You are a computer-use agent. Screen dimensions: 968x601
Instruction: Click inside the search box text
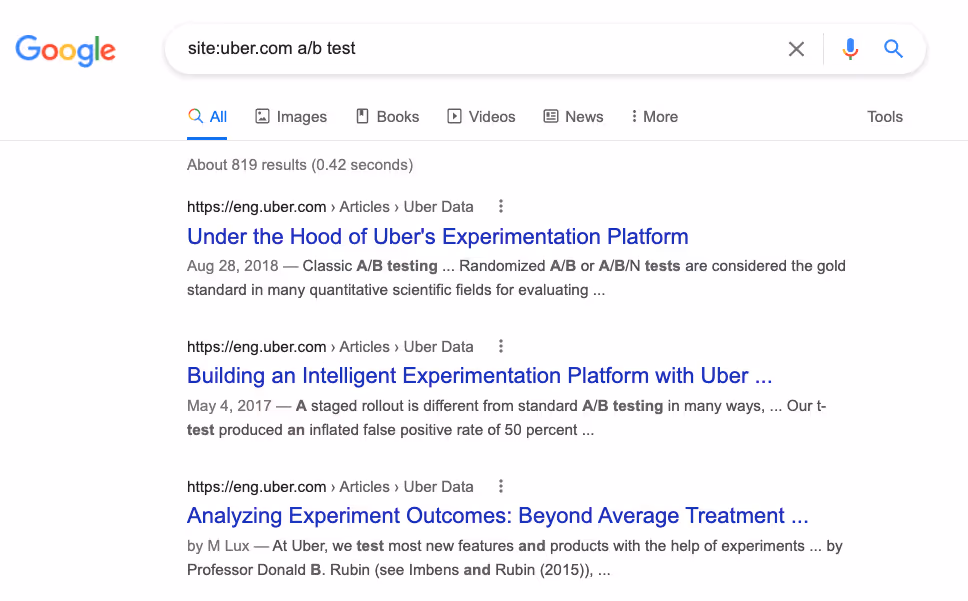click(272, 48)
